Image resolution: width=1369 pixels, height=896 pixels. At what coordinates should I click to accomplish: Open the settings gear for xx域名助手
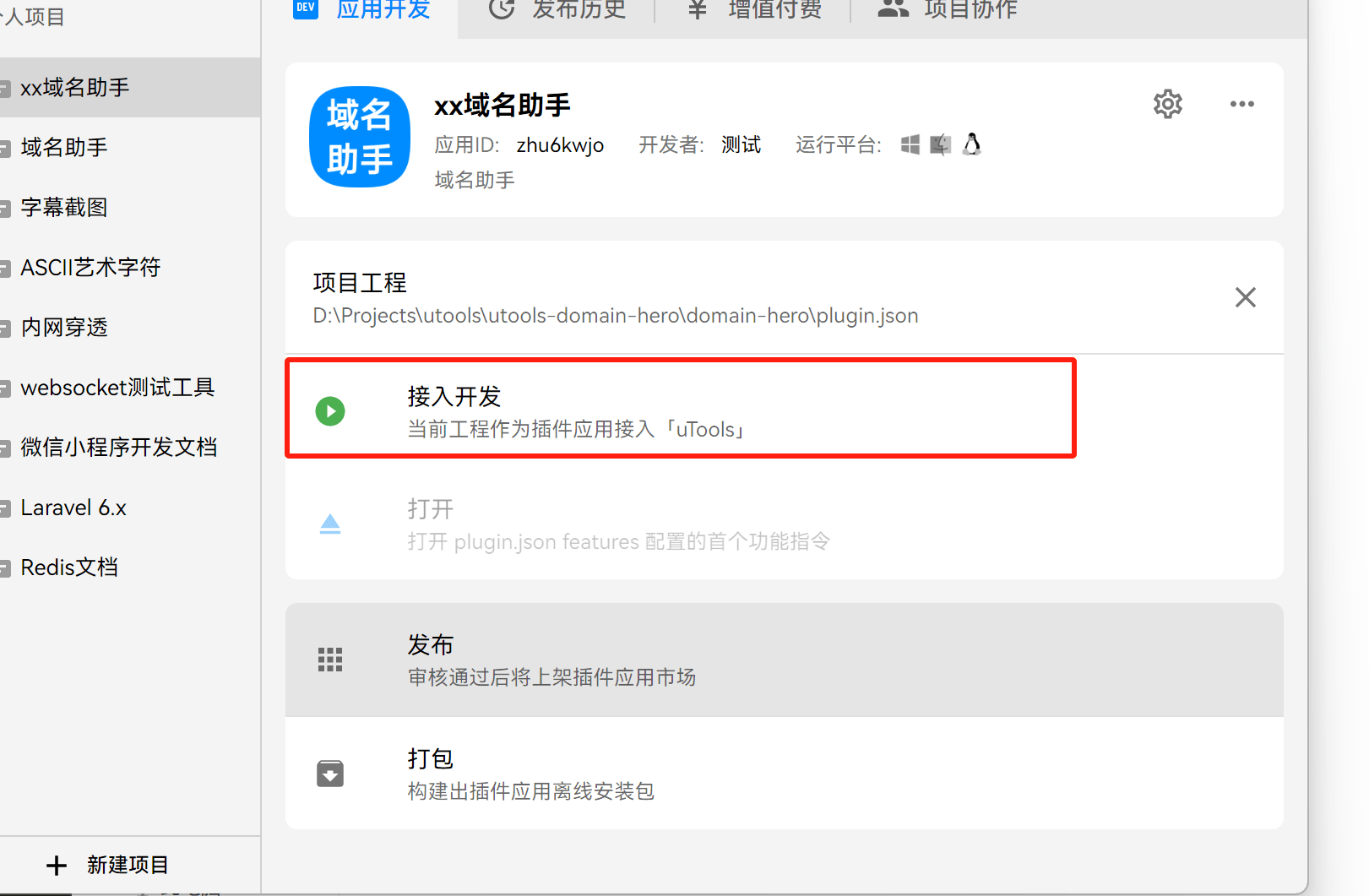point(1167,104)
